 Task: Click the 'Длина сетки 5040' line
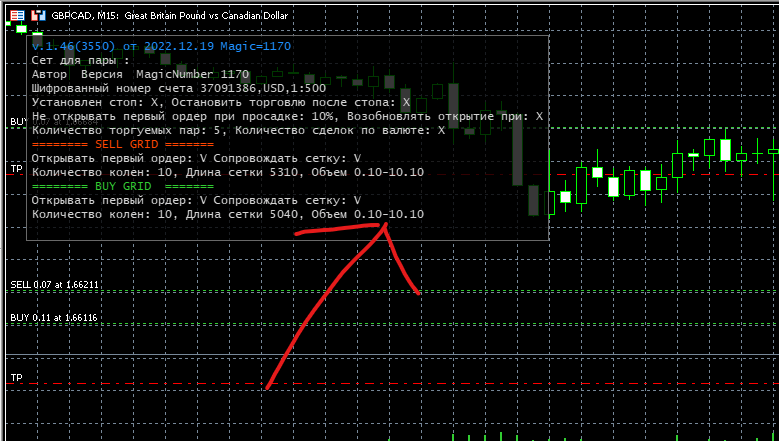[228, 214]
